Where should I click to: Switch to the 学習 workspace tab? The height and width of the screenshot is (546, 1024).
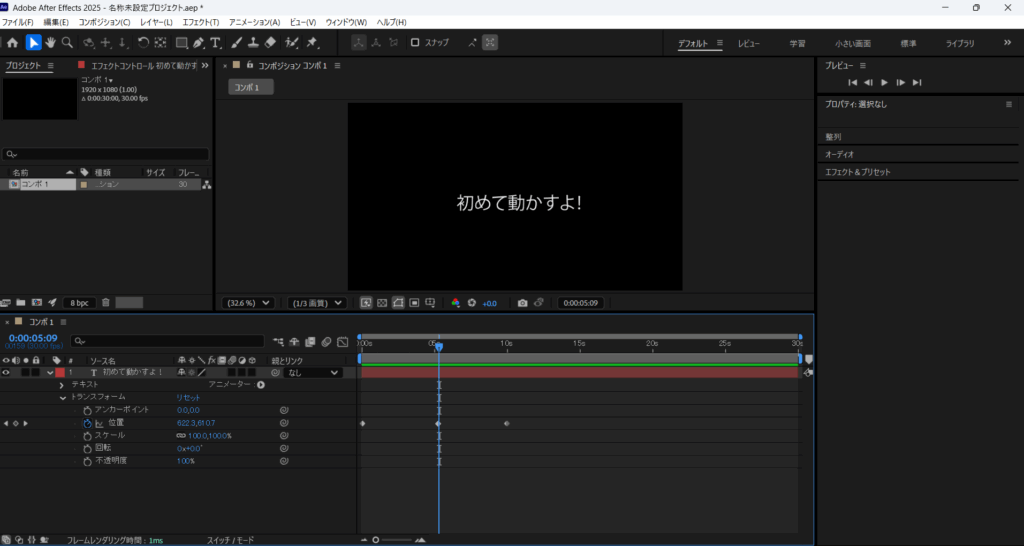797,44
